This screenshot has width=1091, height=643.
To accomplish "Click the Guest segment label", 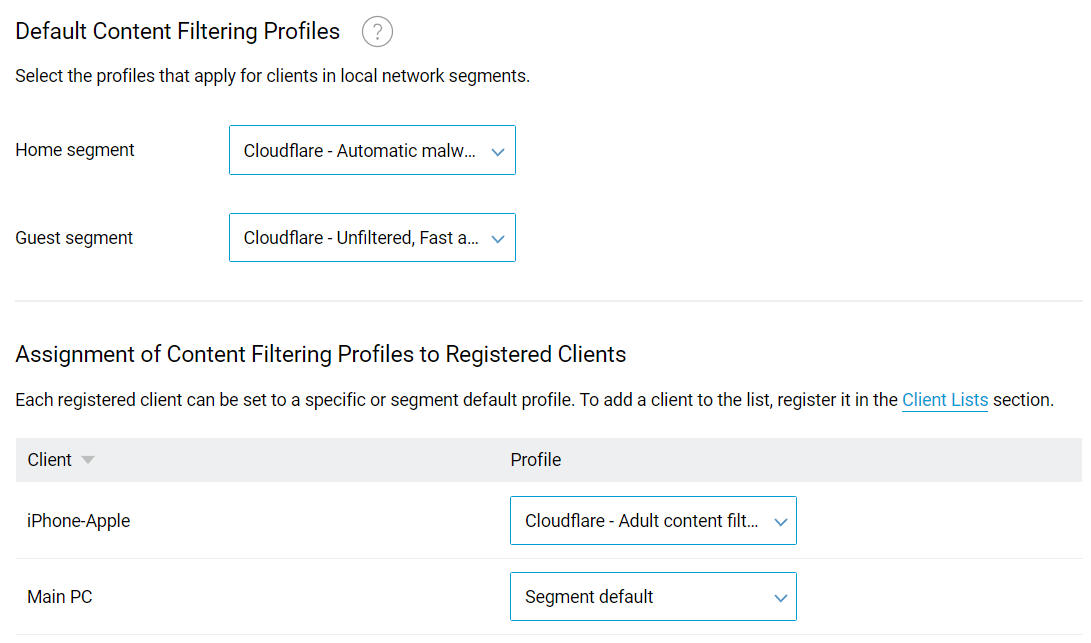I will click(x=74, y=238).
